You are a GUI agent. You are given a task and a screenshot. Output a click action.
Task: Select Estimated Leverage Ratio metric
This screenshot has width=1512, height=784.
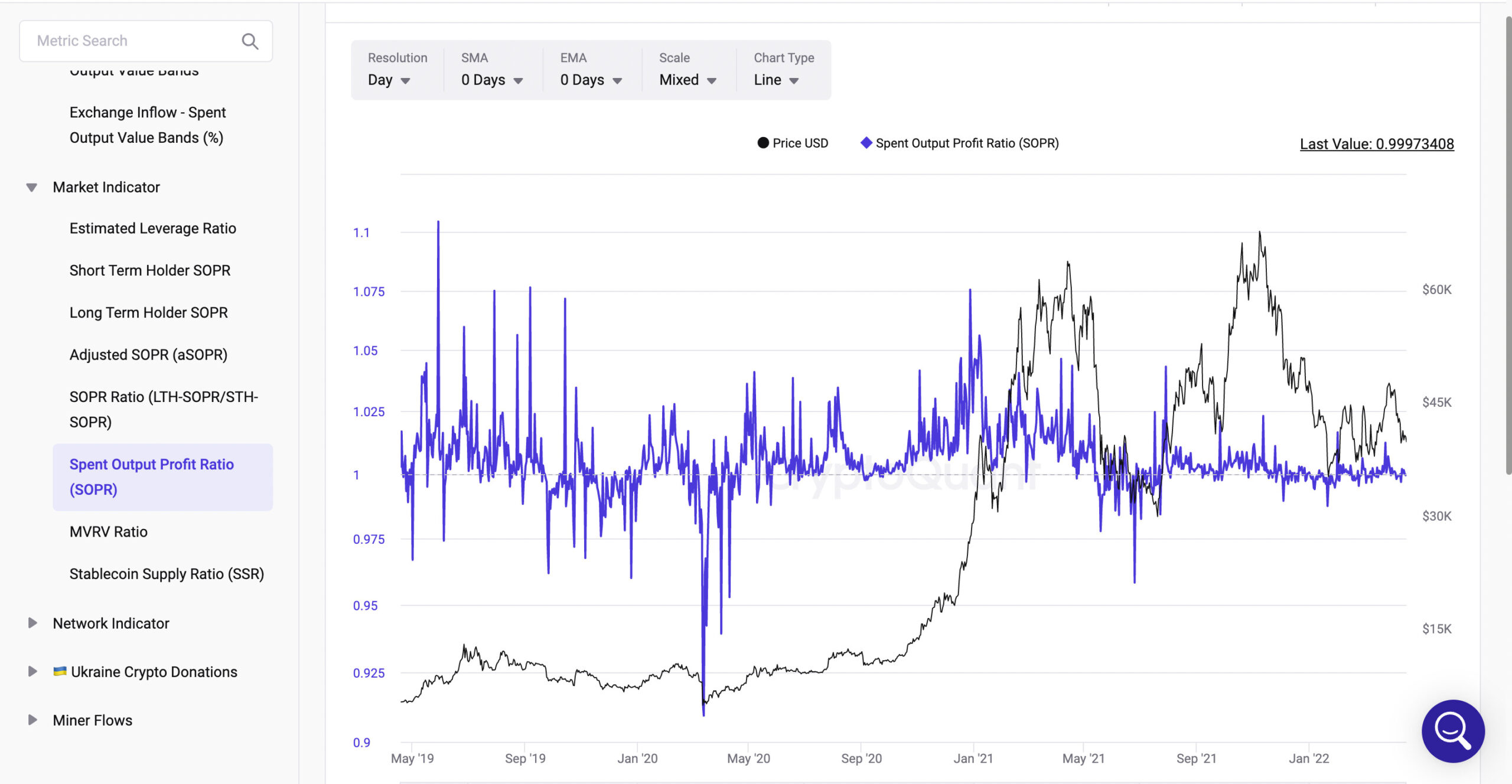coord(152,228)
